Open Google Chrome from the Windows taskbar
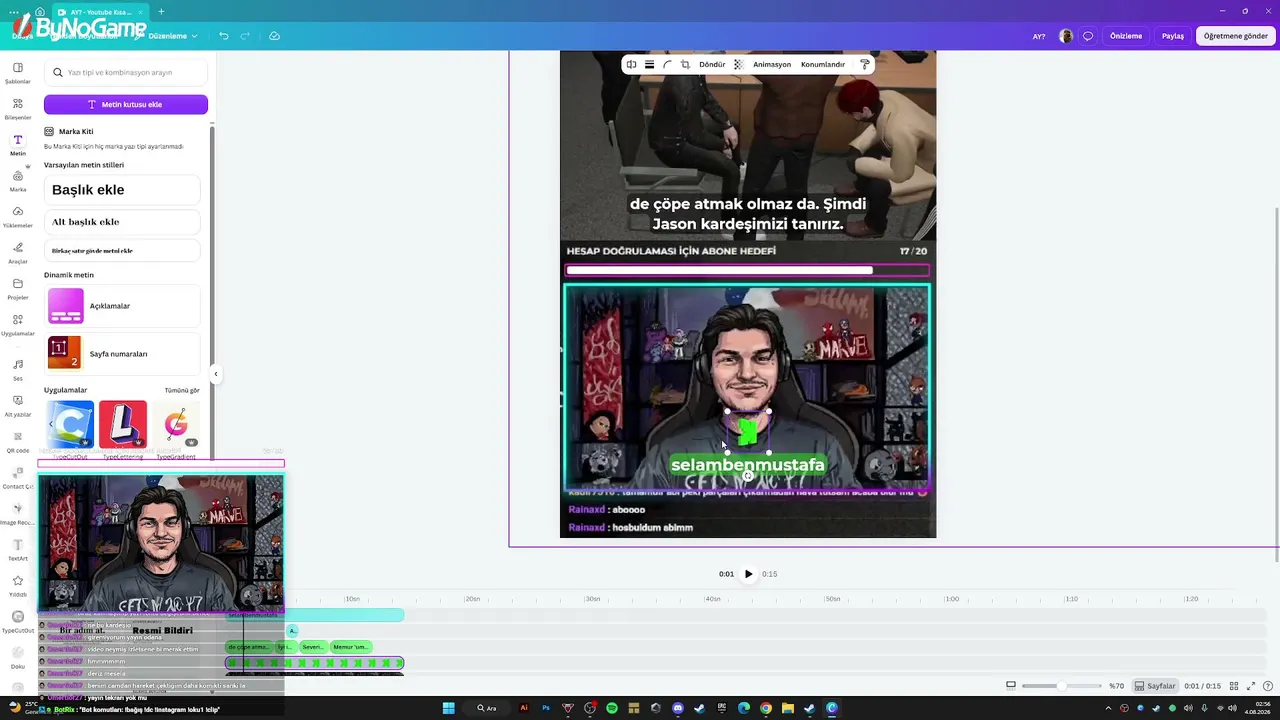 [x=765, y=708]
